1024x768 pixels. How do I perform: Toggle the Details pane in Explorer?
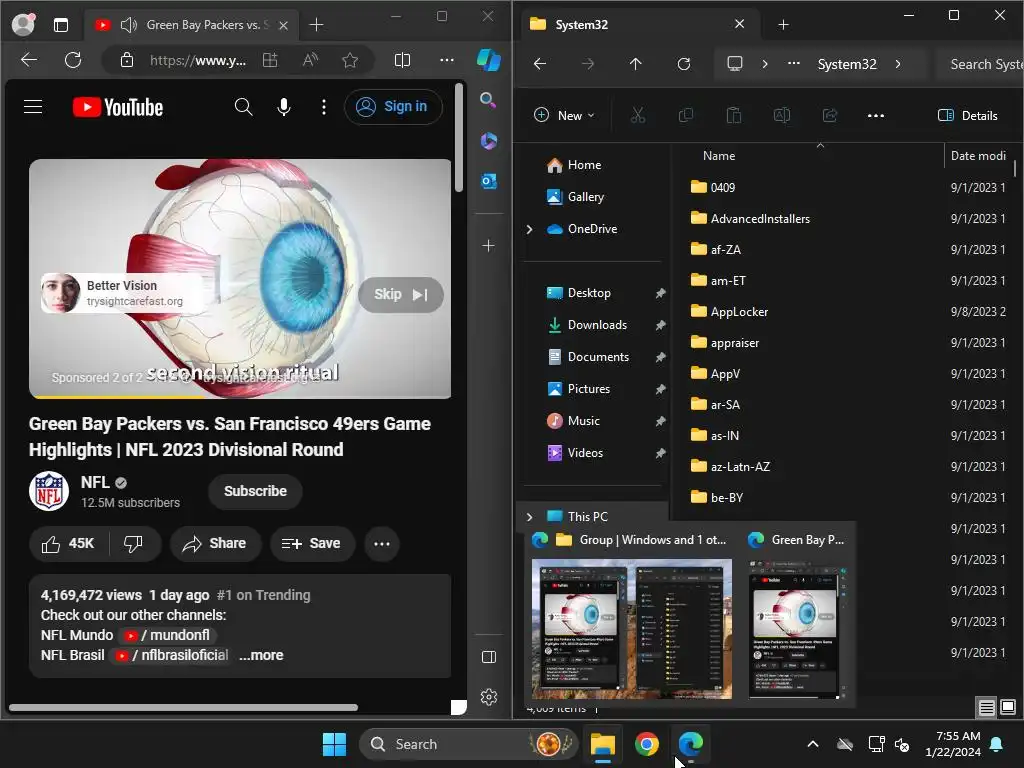tap(967, 116)
